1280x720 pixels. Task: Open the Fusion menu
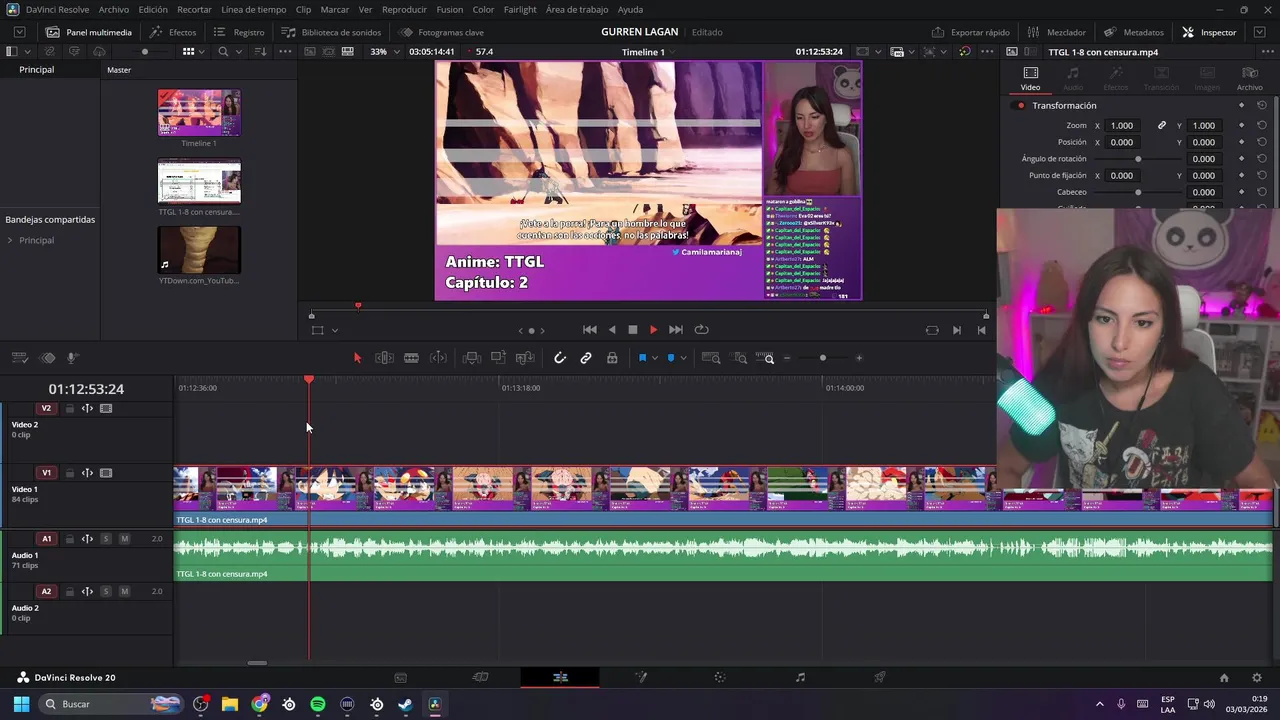pos(450,9)
